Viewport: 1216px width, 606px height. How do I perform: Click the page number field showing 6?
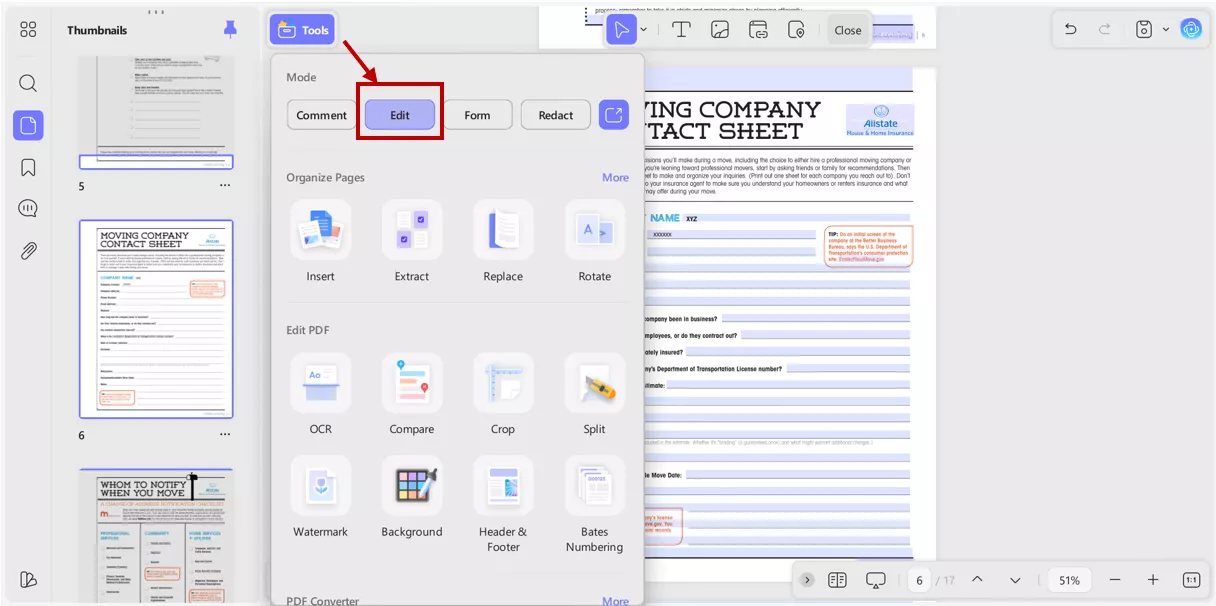(x=918, y=580)
